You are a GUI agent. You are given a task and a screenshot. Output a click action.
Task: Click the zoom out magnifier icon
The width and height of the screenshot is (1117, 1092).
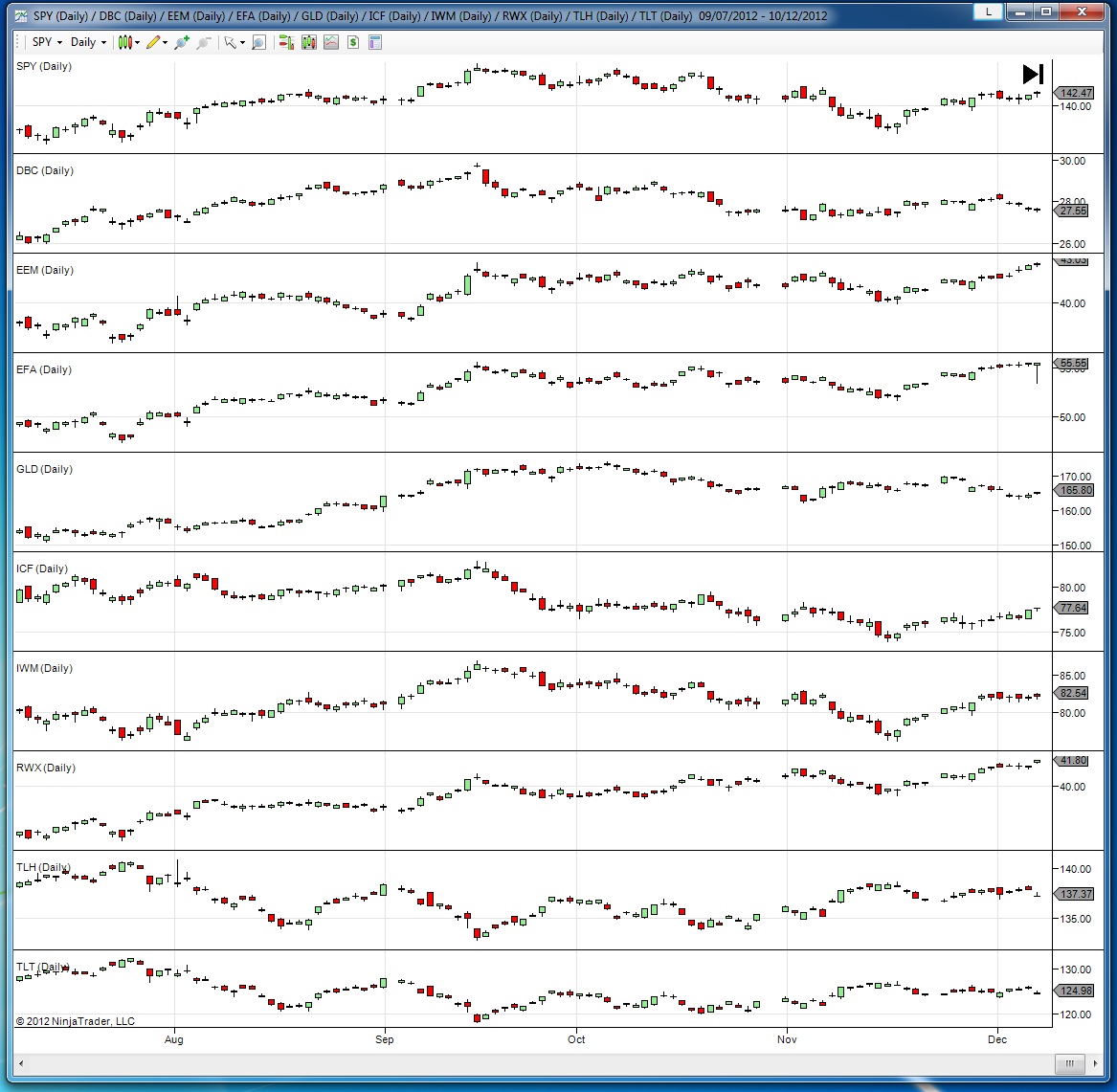(204, 43)
